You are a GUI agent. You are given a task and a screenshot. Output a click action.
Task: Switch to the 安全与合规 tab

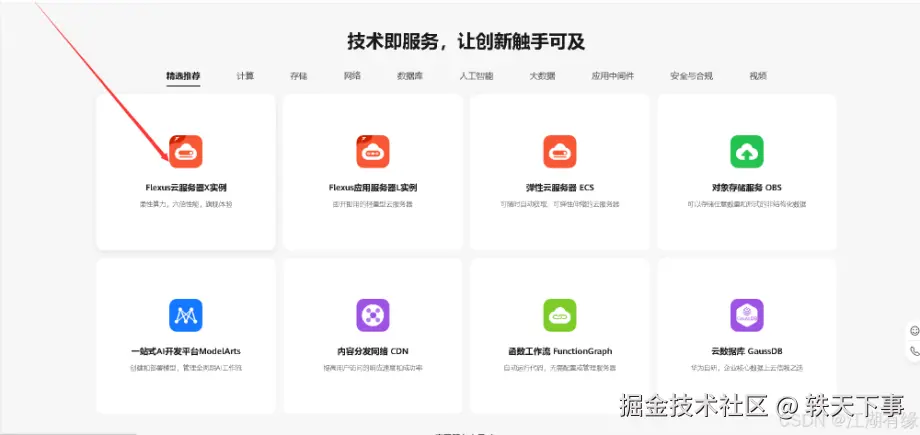[x=692, y=76]
